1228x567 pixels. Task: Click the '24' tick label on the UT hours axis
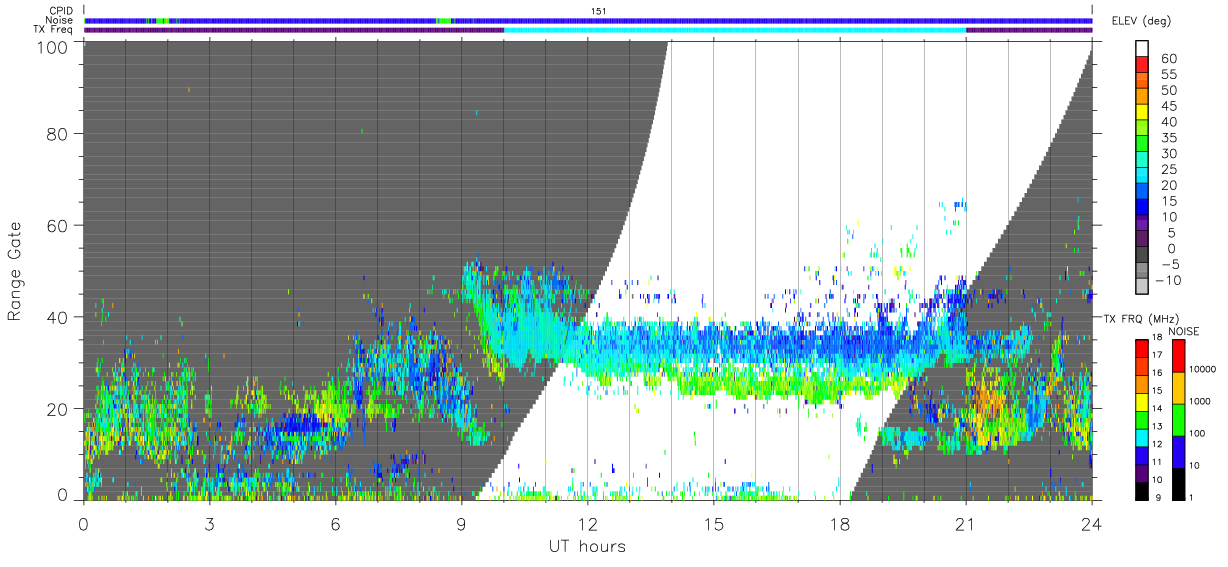(1092, 523)
